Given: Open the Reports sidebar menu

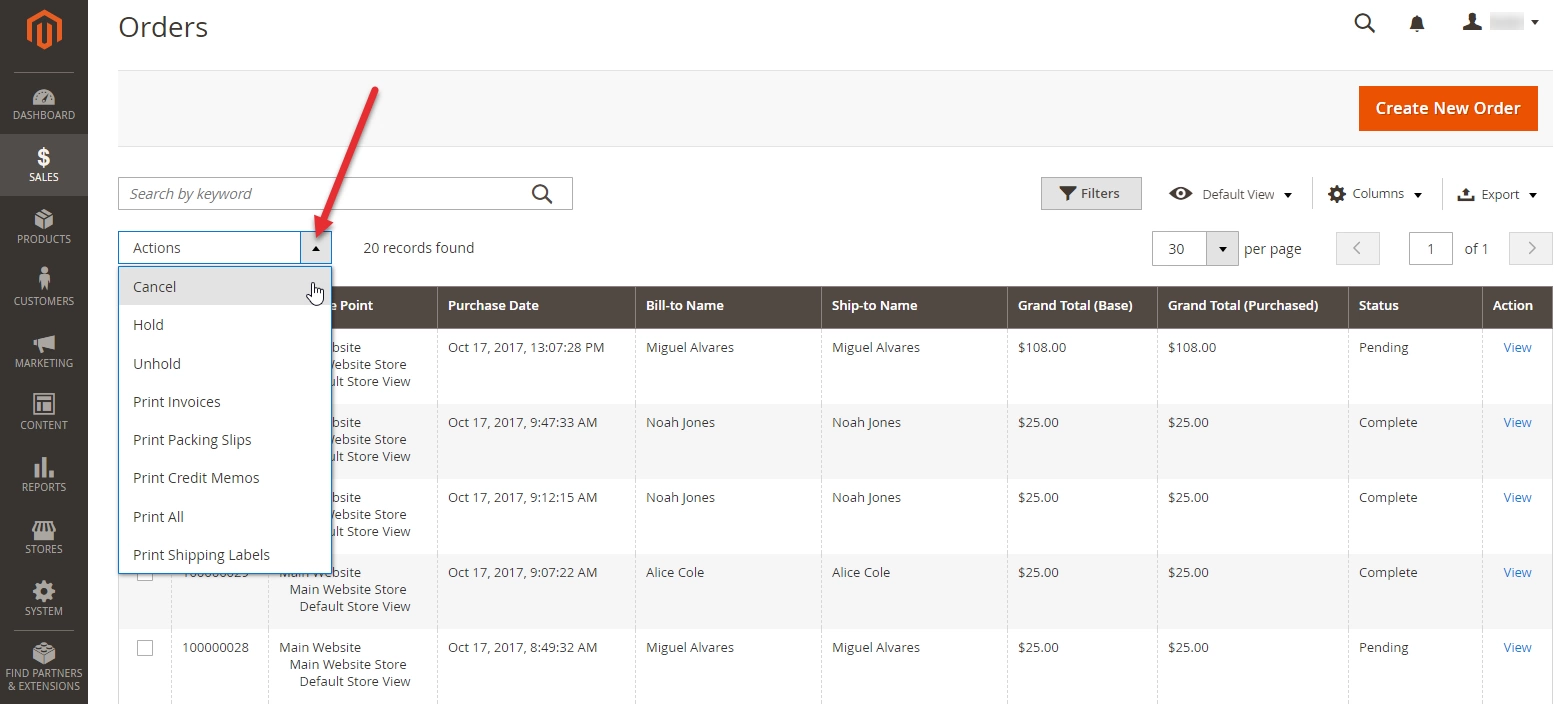Looking at the screenshot, I should point(44,475).
